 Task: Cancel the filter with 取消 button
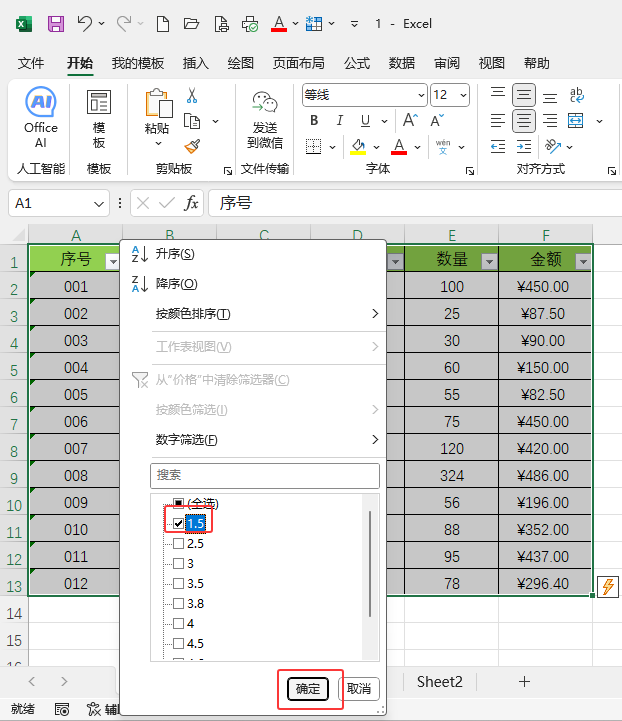point(359,688)
